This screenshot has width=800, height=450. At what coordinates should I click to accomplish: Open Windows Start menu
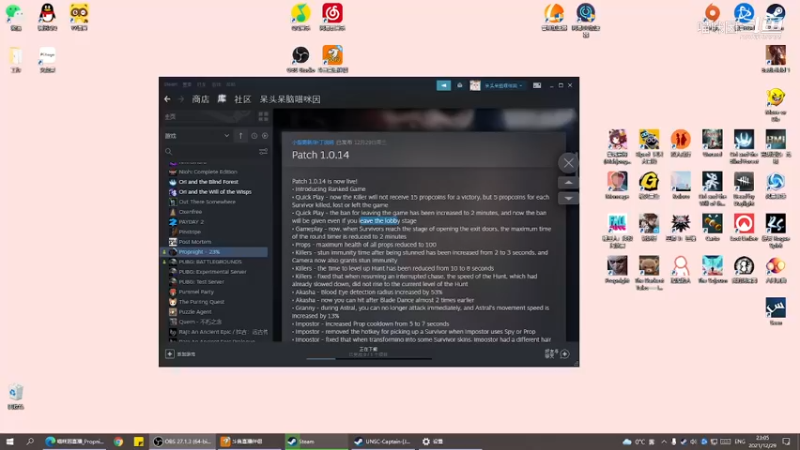point(10,442)
